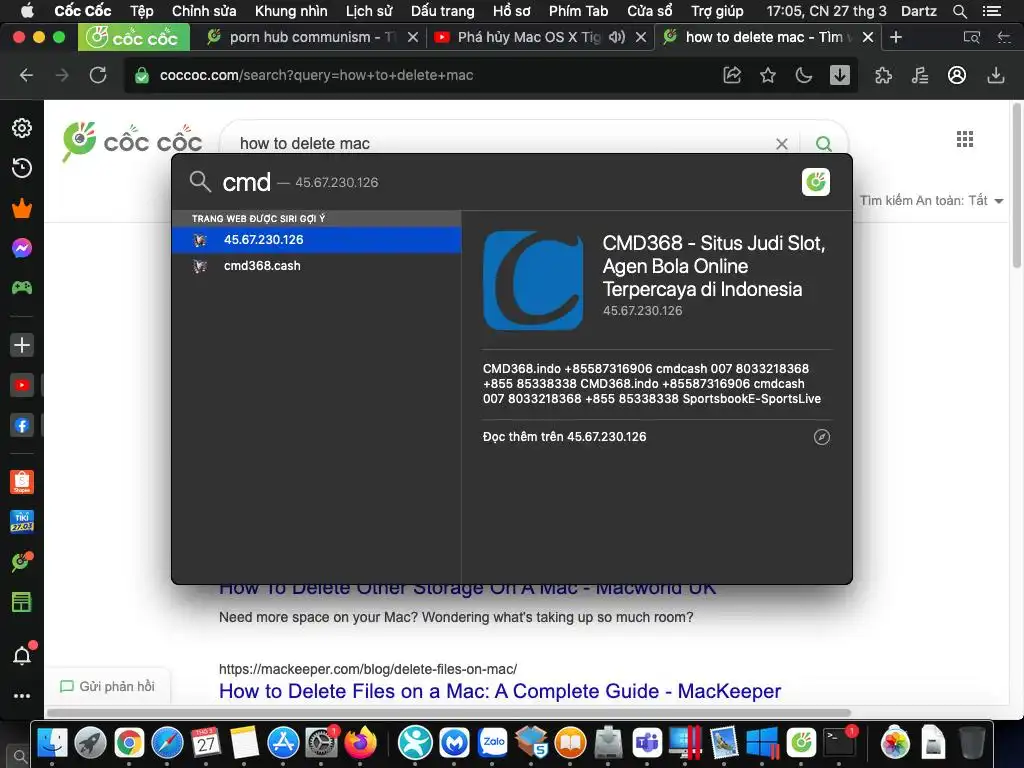Image resolution: width=1024 pixels, height=768 pixels.
Task: Add a new sidebar shortcut with plus
Action: coord(22,345)
